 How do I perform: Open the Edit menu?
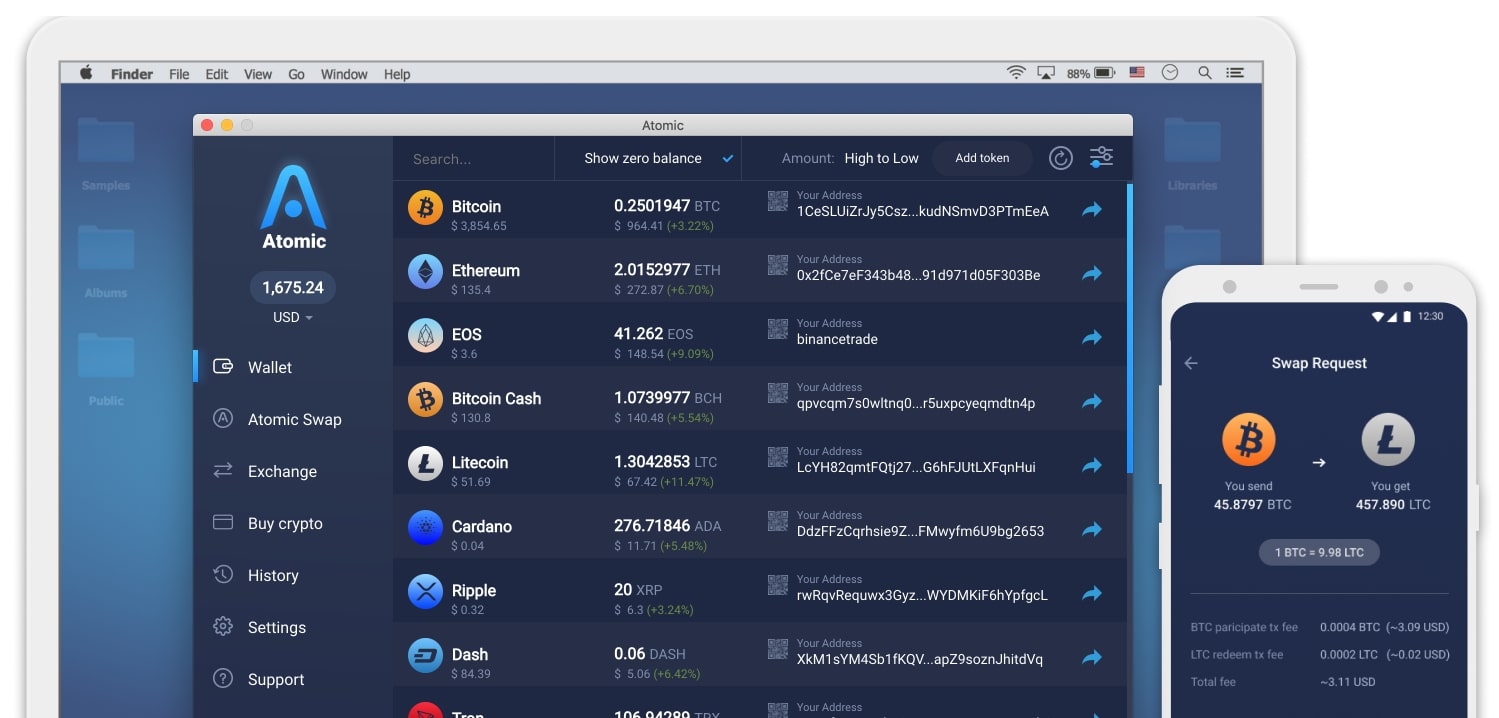pos(217,74)
